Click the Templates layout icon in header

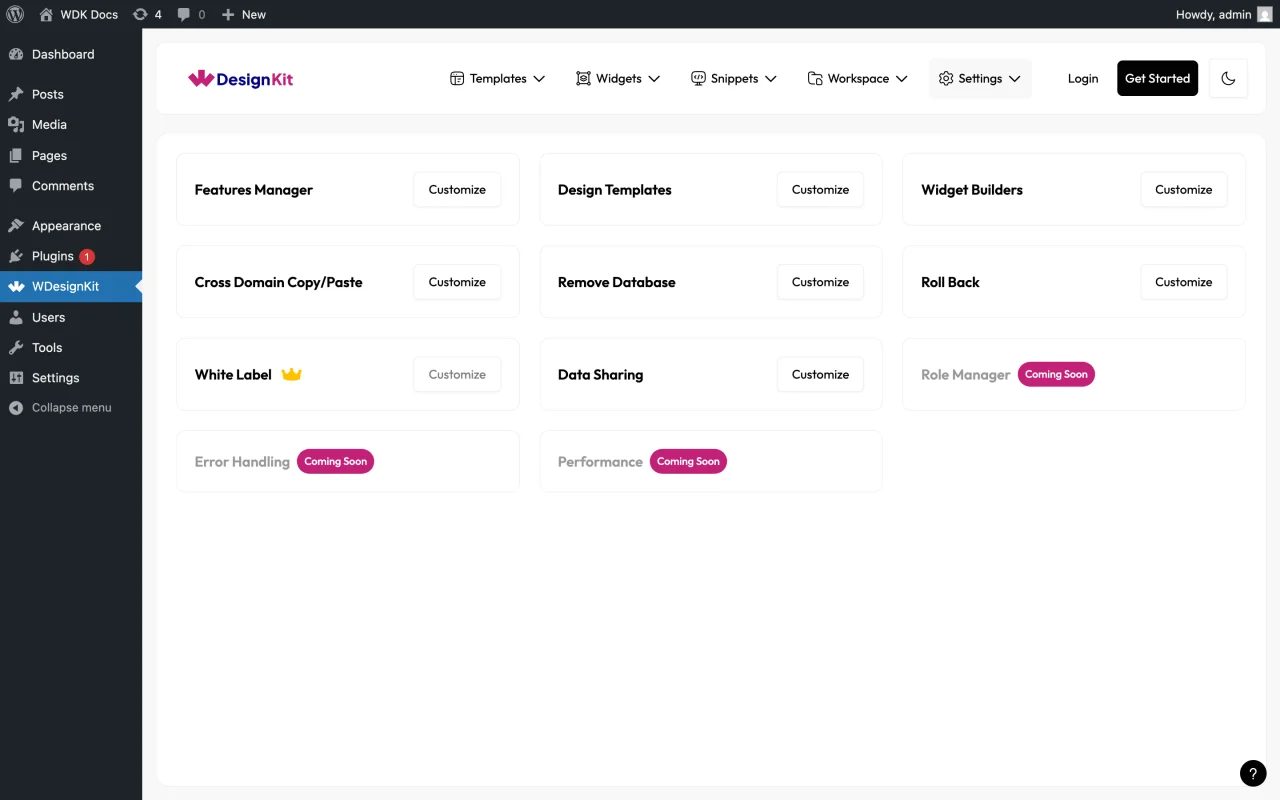457,78
